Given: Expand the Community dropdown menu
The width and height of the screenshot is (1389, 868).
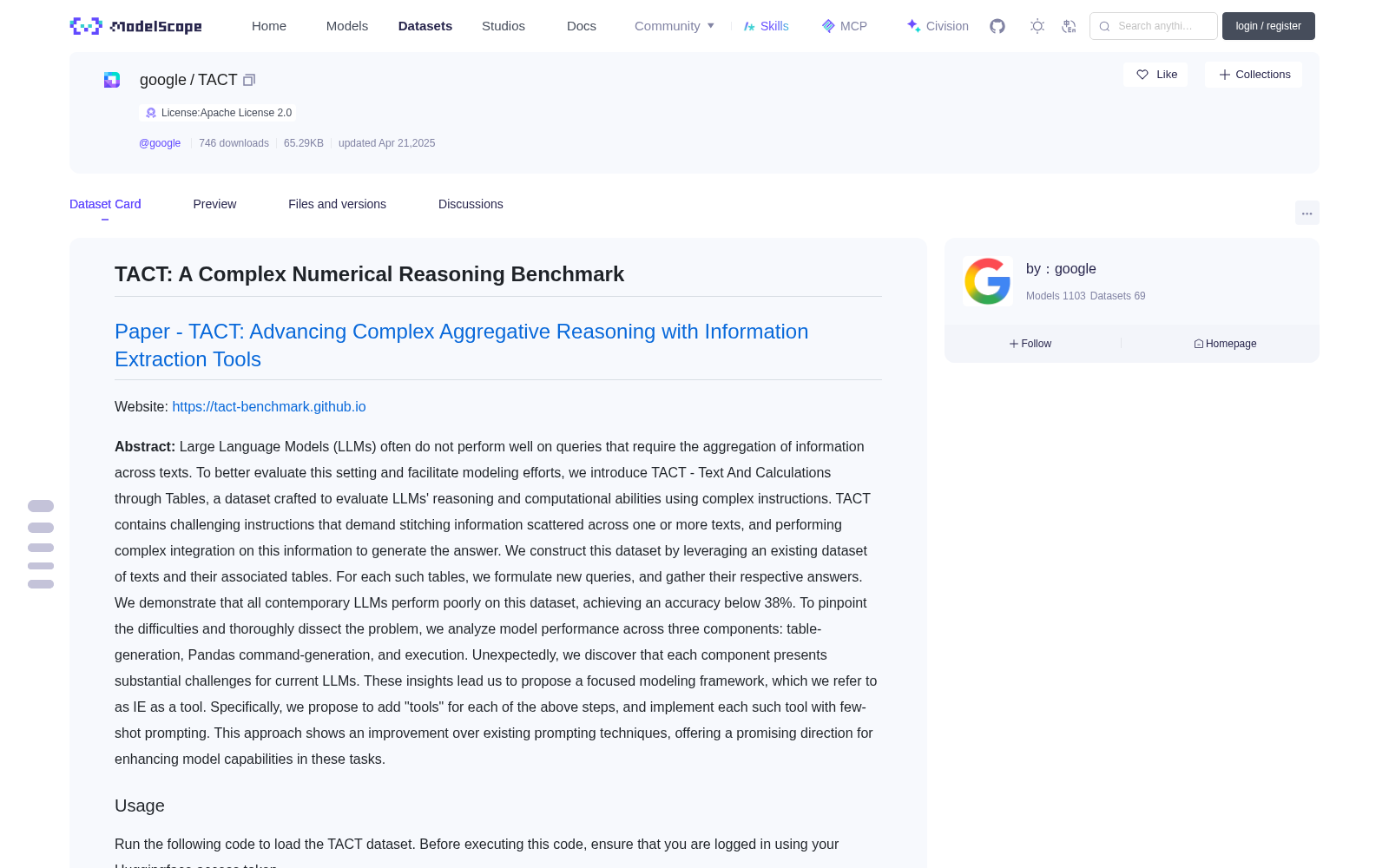Looking at the screenshot, I should point(675,26).
